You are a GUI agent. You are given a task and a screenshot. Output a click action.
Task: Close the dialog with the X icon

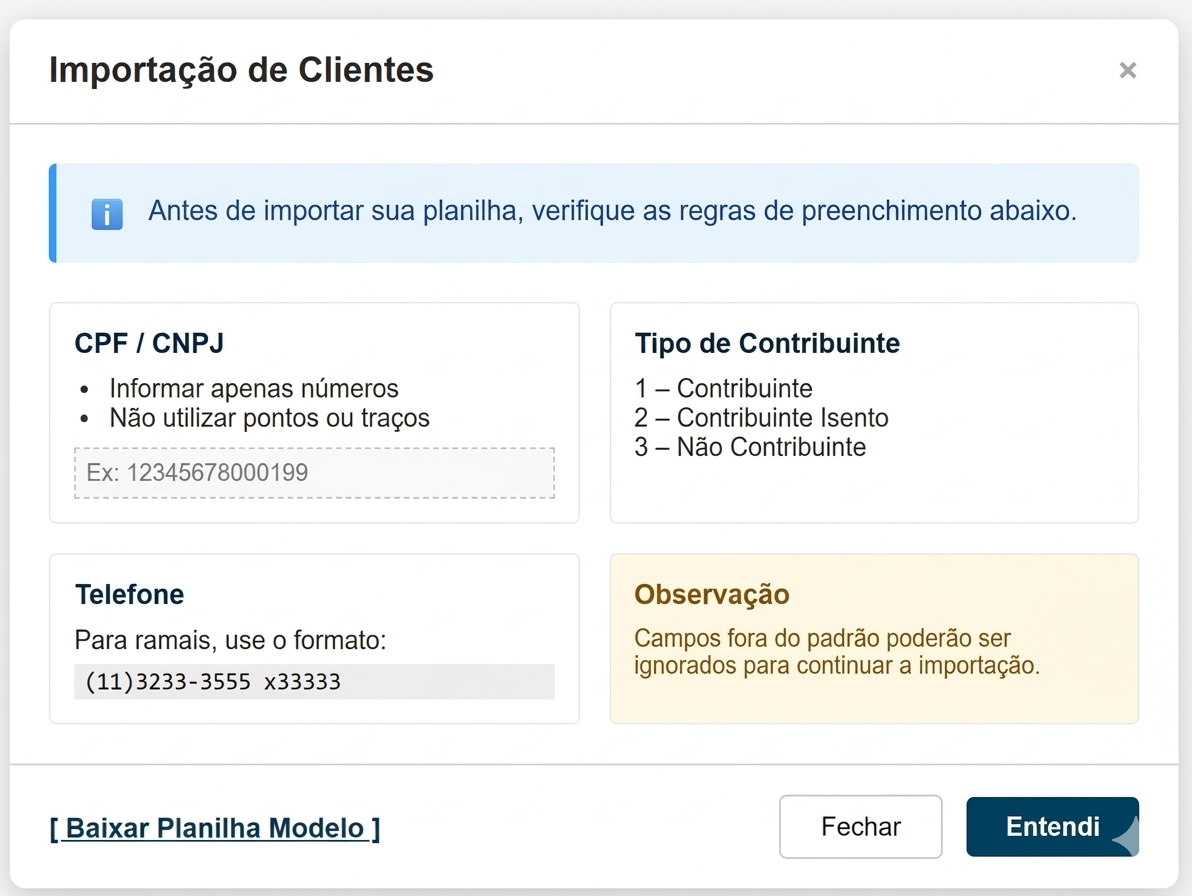click(1127, 70)
